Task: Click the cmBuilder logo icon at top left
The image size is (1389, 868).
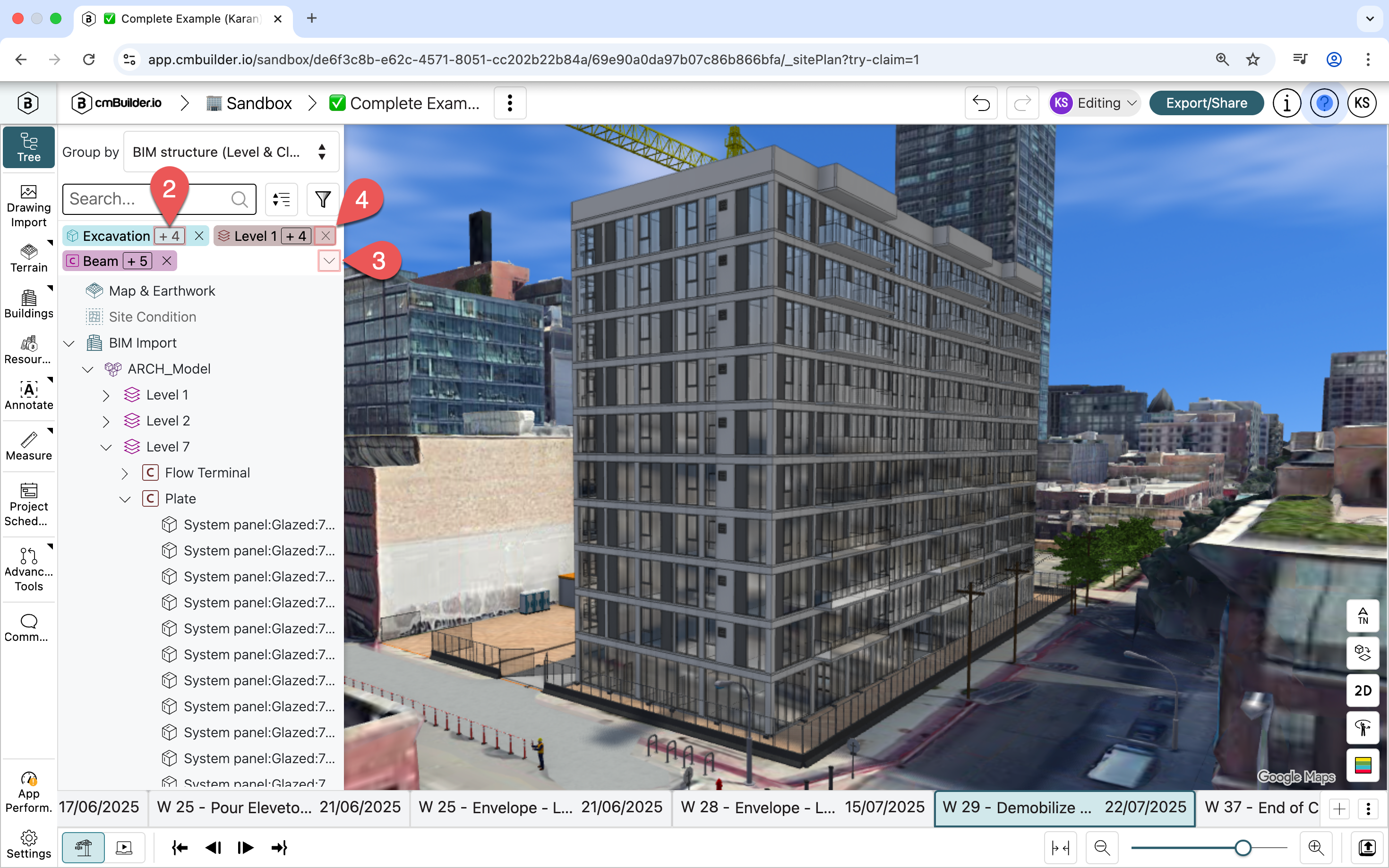Action: 27,103
